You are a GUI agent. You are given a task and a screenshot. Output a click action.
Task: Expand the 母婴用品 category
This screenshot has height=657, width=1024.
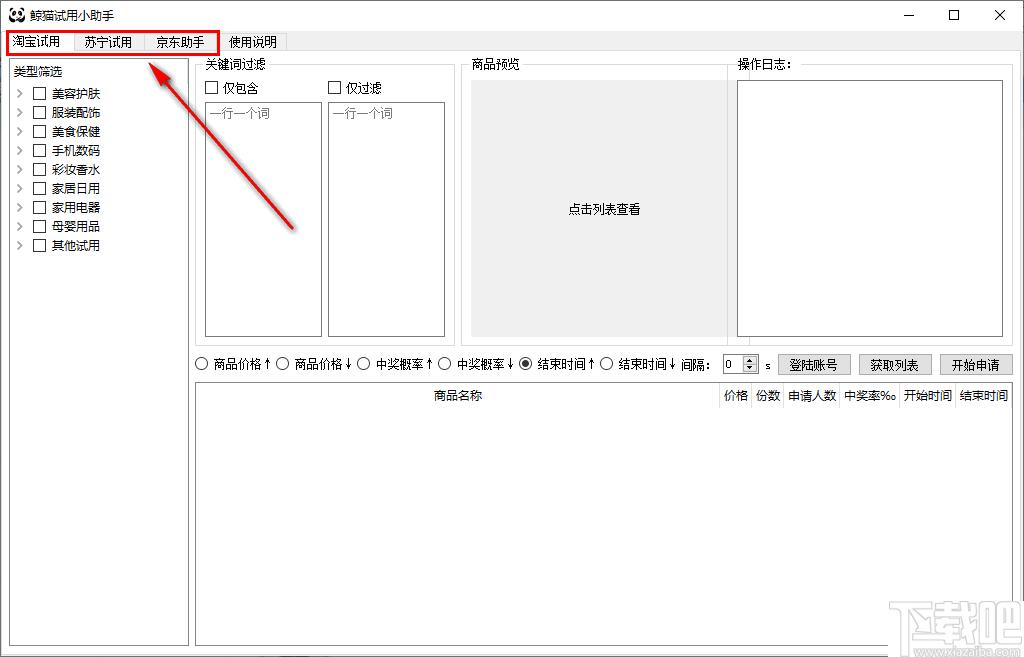click(20, 226)
